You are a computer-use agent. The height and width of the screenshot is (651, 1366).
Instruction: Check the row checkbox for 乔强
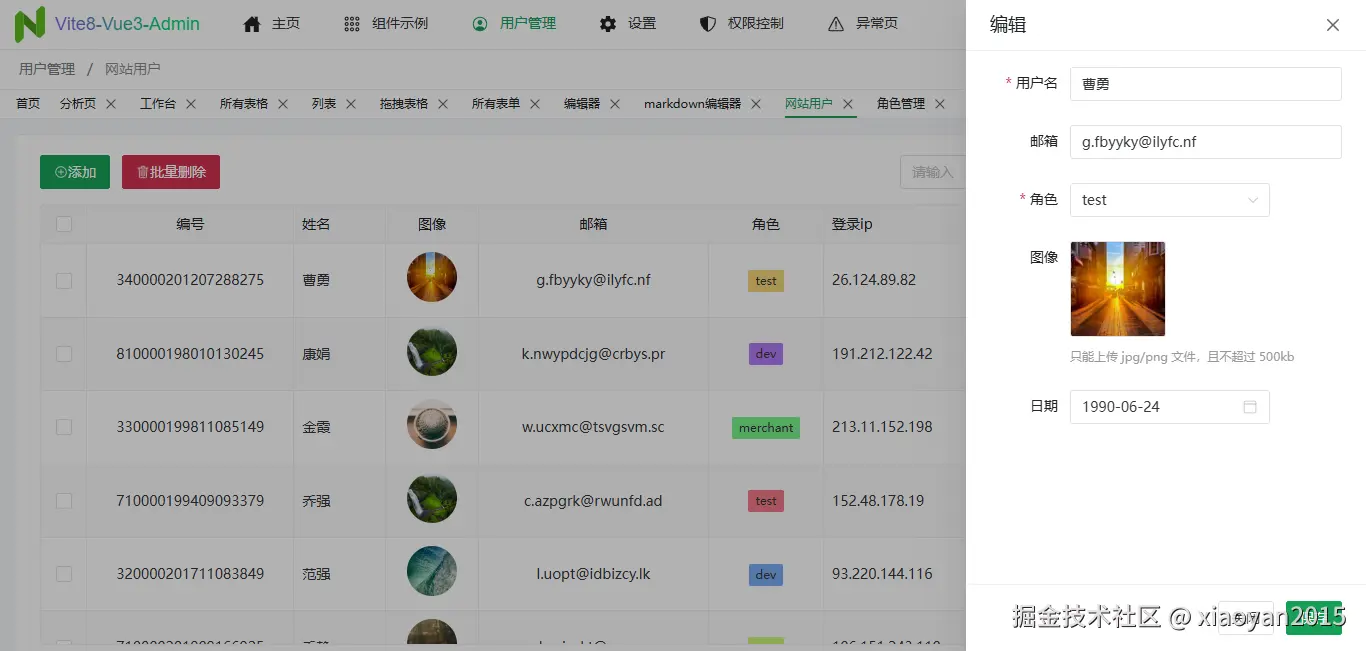pyautogui.click(x=64, y=501)
